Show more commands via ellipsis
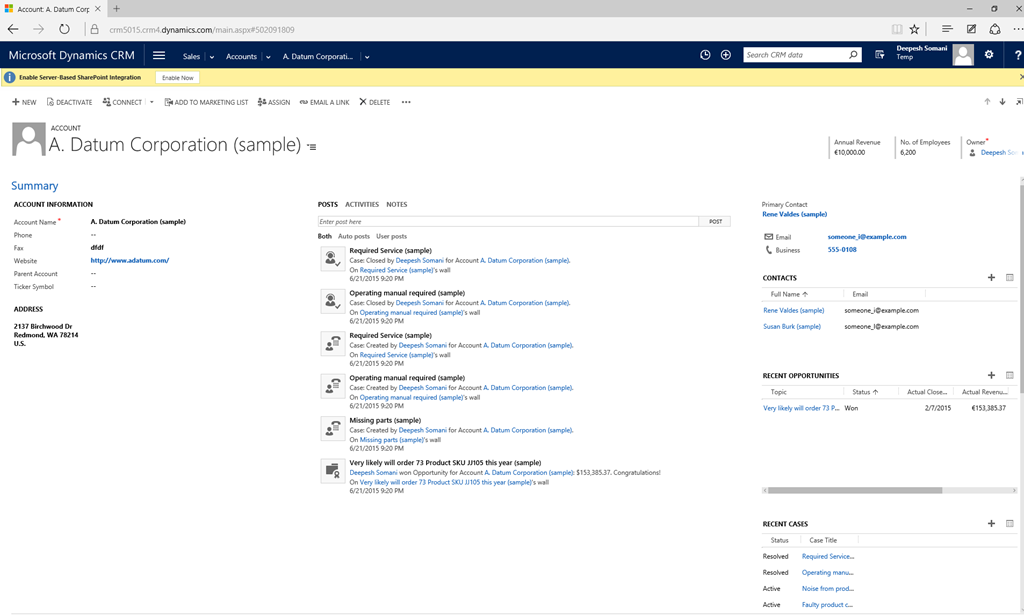Viewport: 1024px width, 615px height. (406, 102)
